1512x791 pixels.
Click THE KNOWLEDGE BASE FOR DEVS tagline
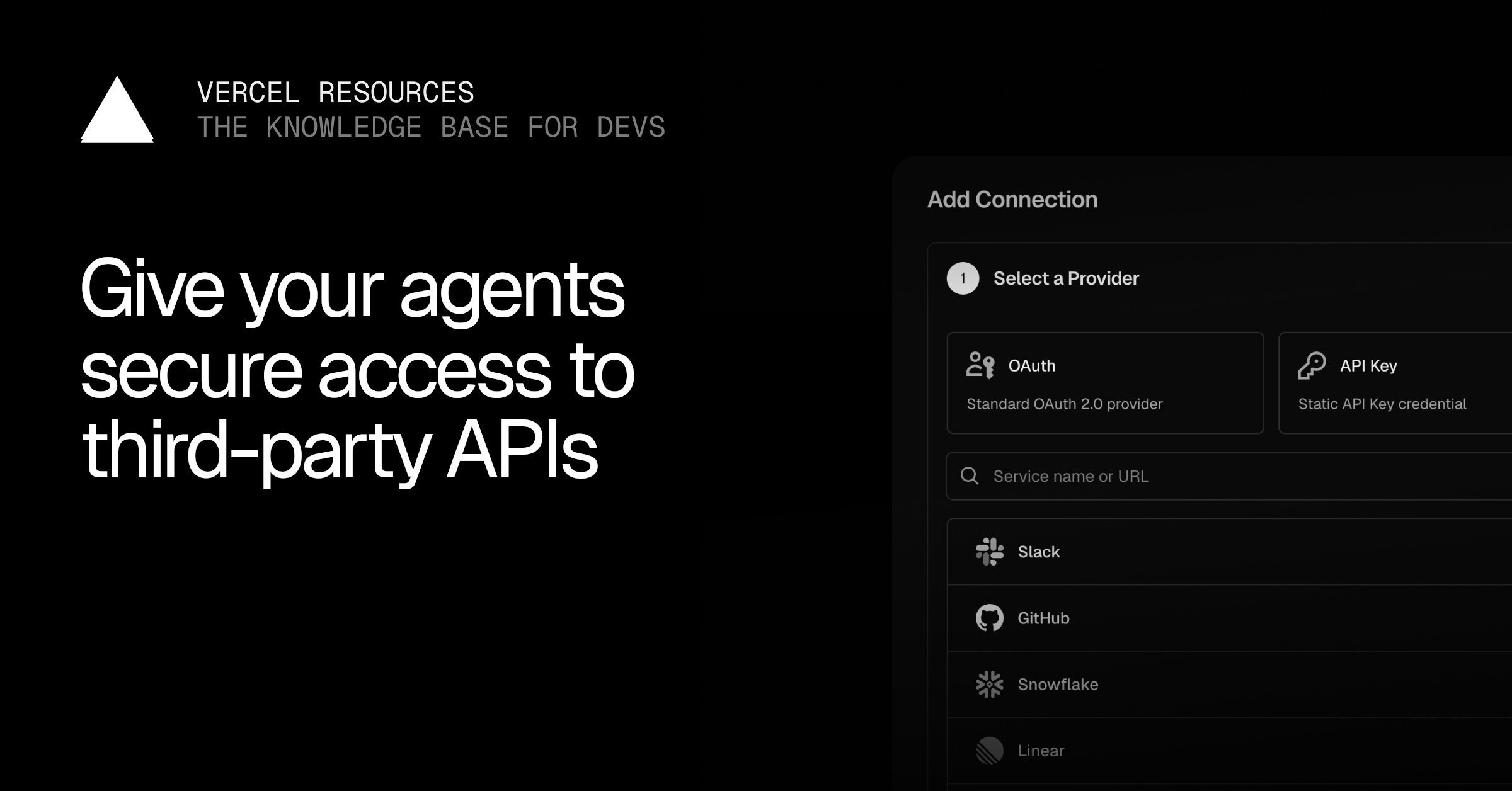432,127
